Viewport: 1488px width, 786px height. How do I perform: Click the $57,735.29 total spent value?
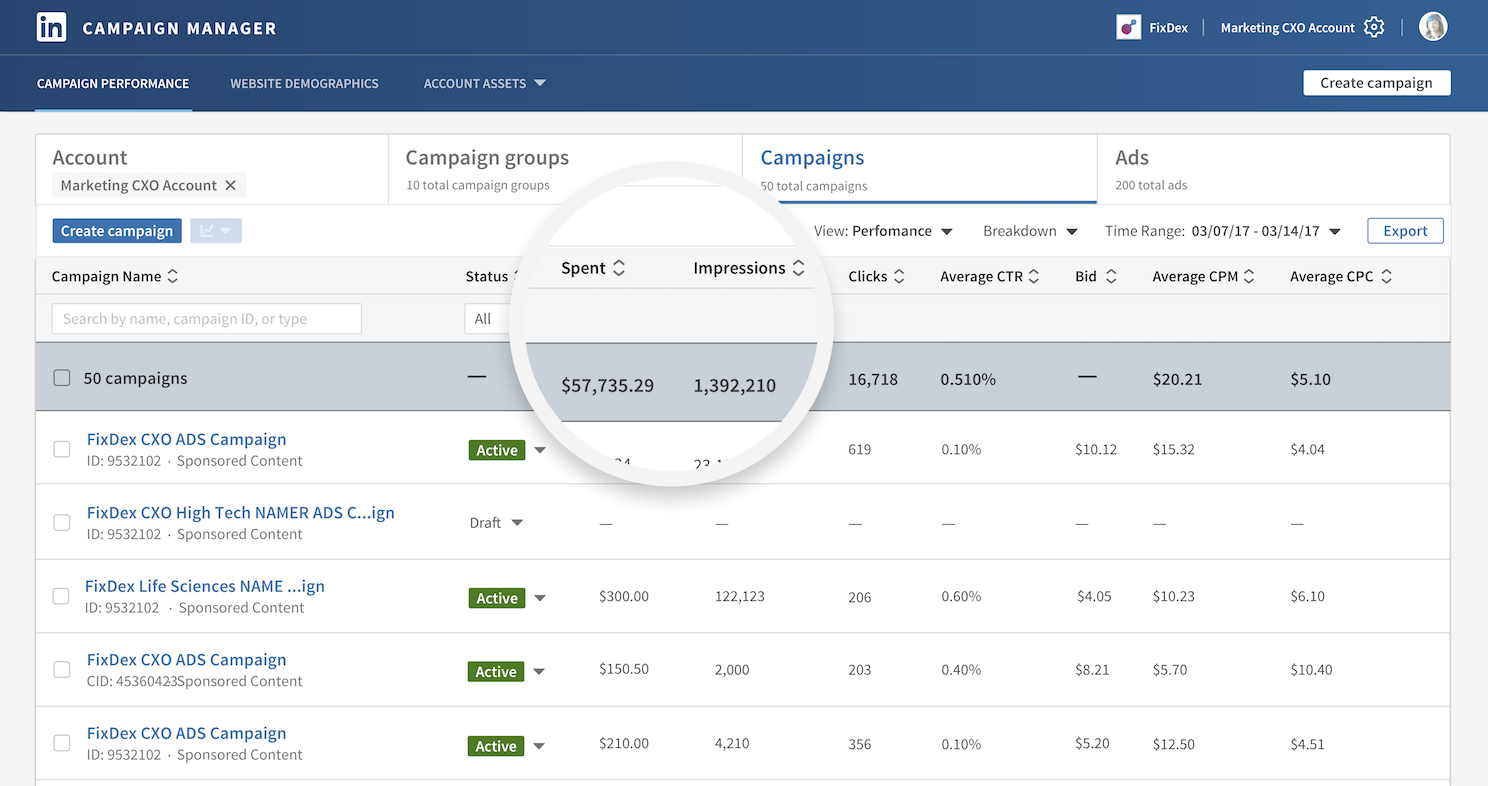coord(608,385)
